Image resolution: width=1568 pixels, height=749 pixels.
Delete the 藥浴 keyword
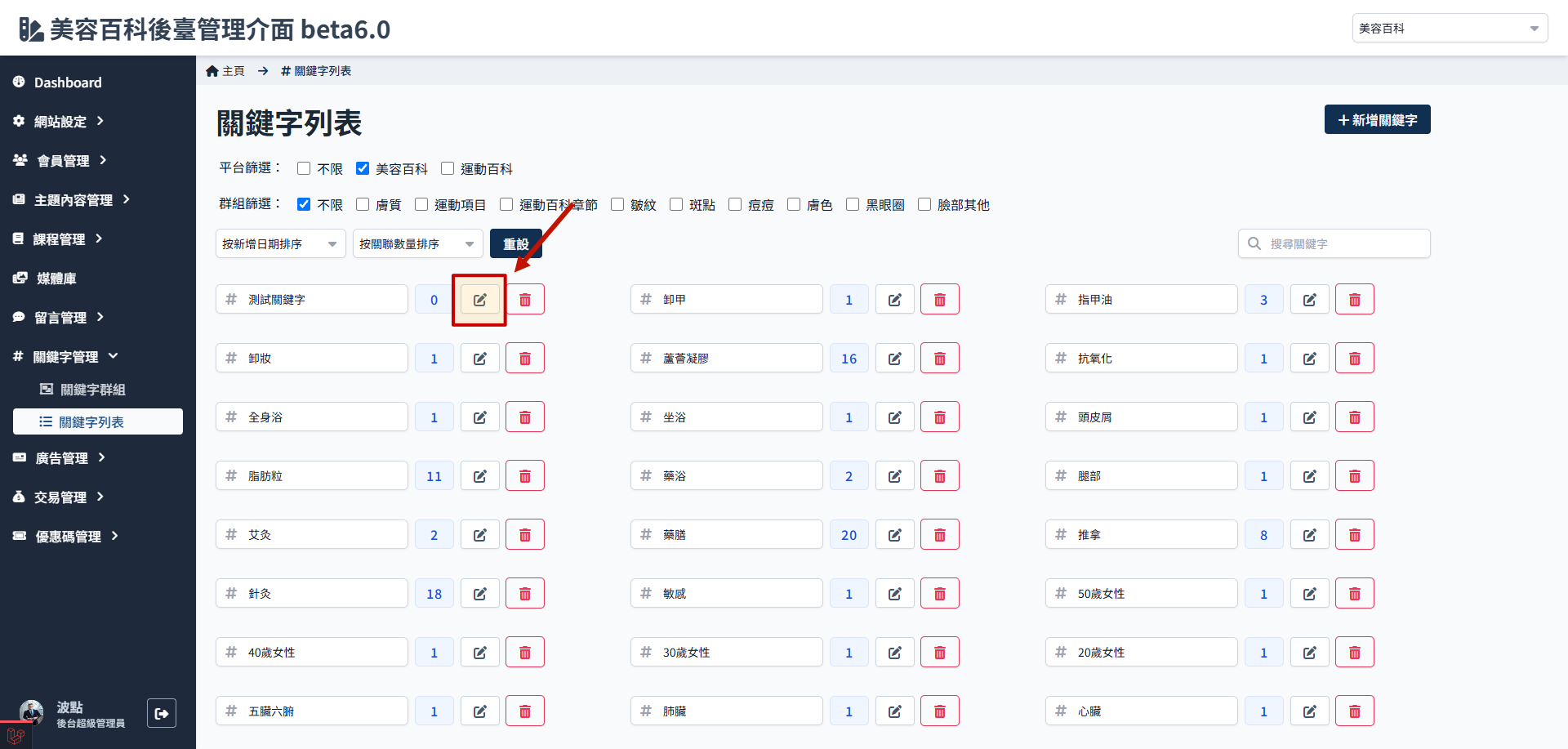pos(940,476)
